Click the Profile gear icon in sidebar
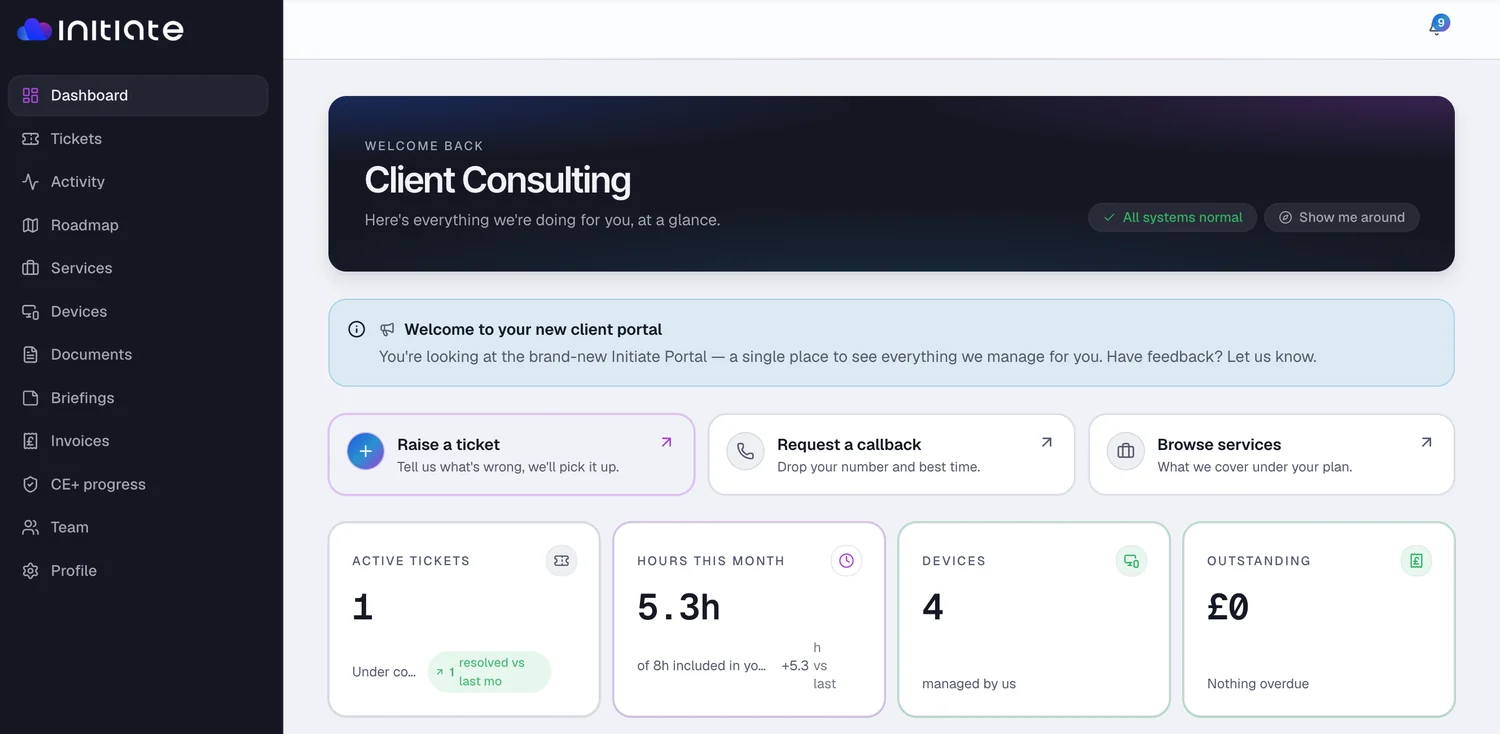Screen dimensions: 1500x734 pyautogui.click(x=30, y=571)
